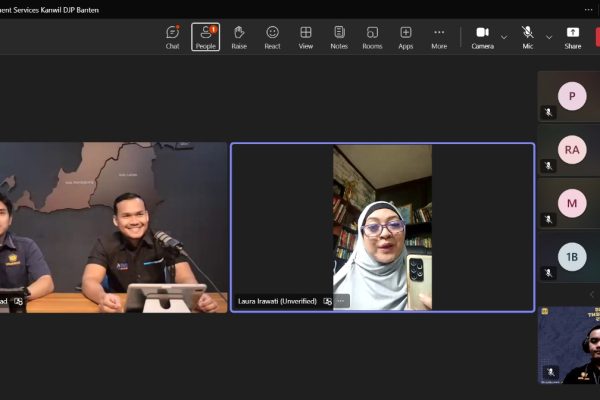Open the meeting Notes
This screenshot has height=400, width=600.
click(x=339, y=37)
